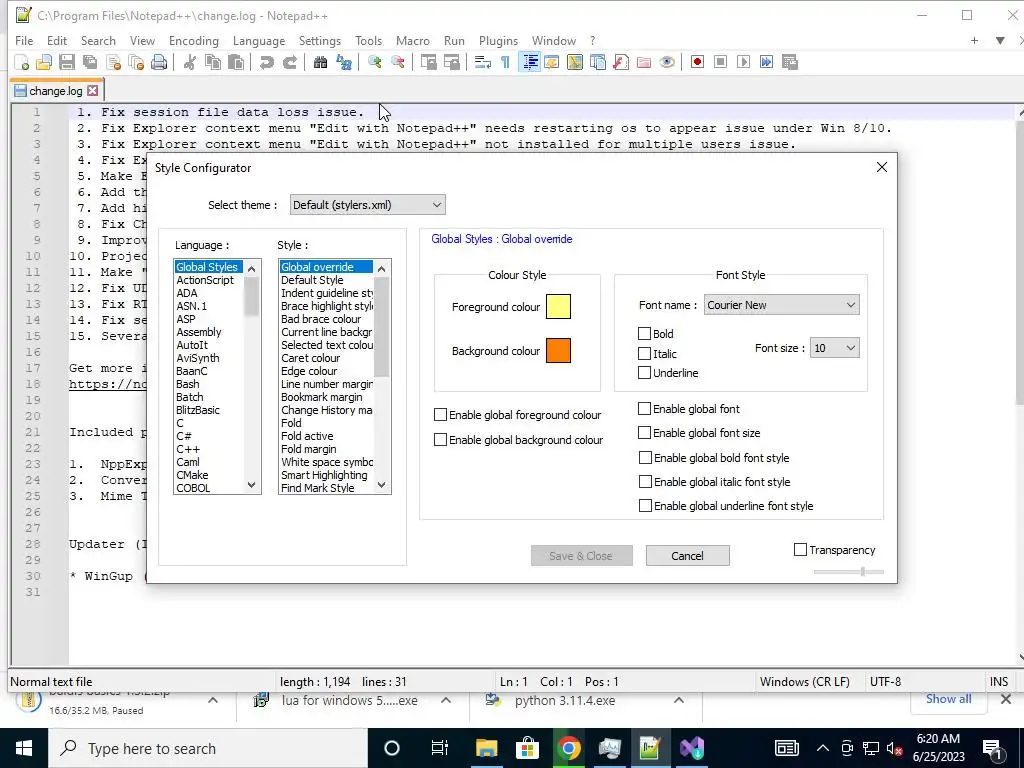1024x768 pixels.
Task: Enable global background colour checkbox
Action: [440, 440]
